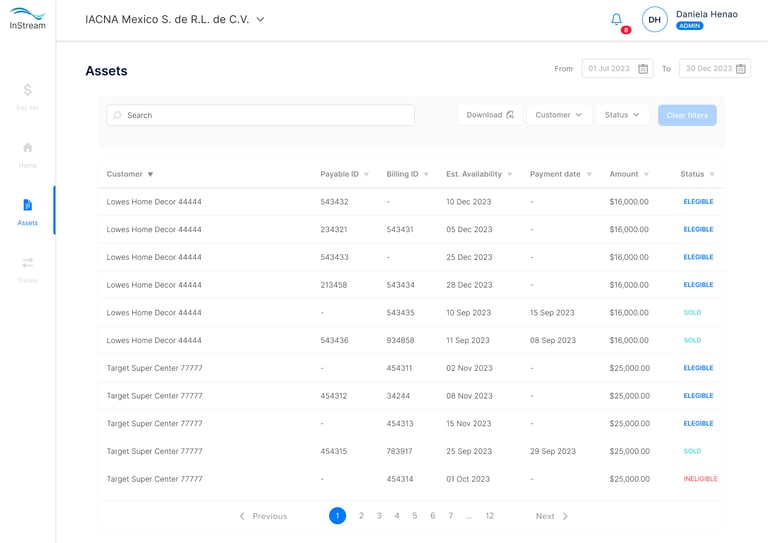Open the Status filter dropdown
The image size is (768, 543).
click(622, 115)
